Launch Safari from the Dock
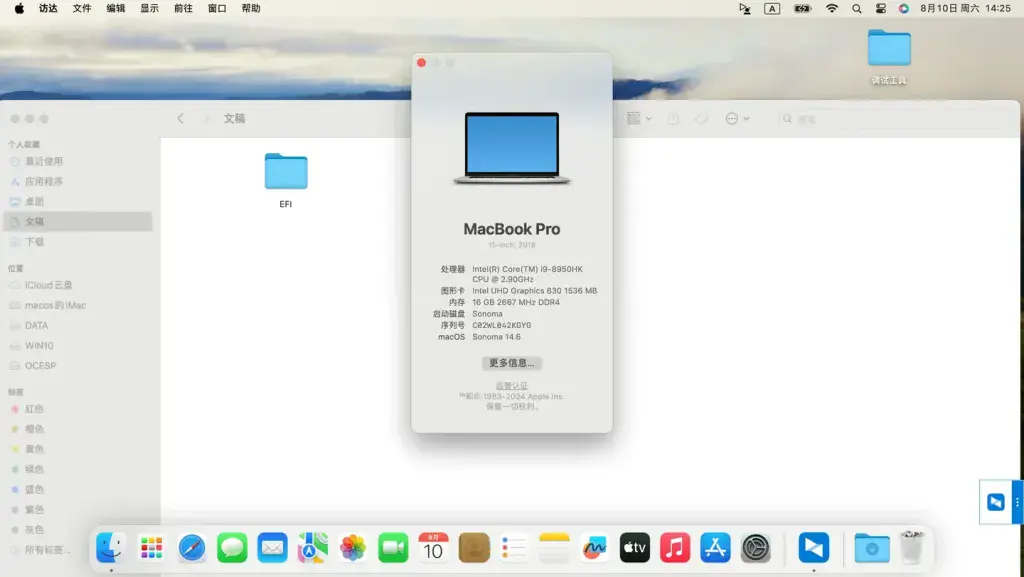The width and height of the screenshot is (1024, 577). (x=192, y=547)
